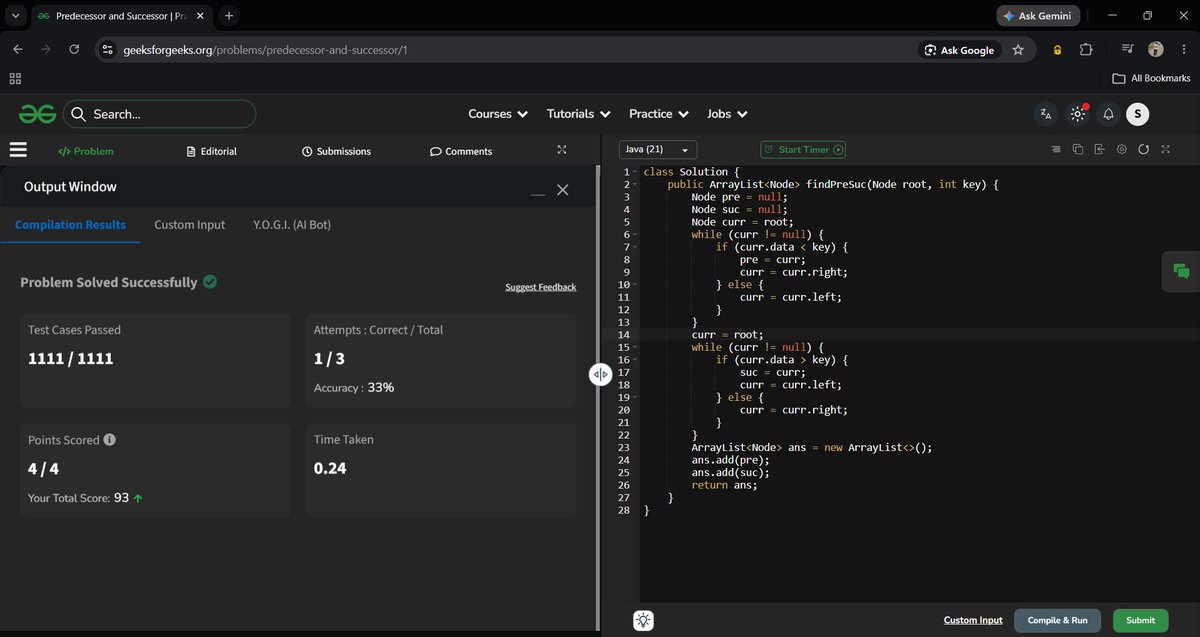Open the Chrome three-dot menu
The image size is (1200, 637).
click(1184, 50)
